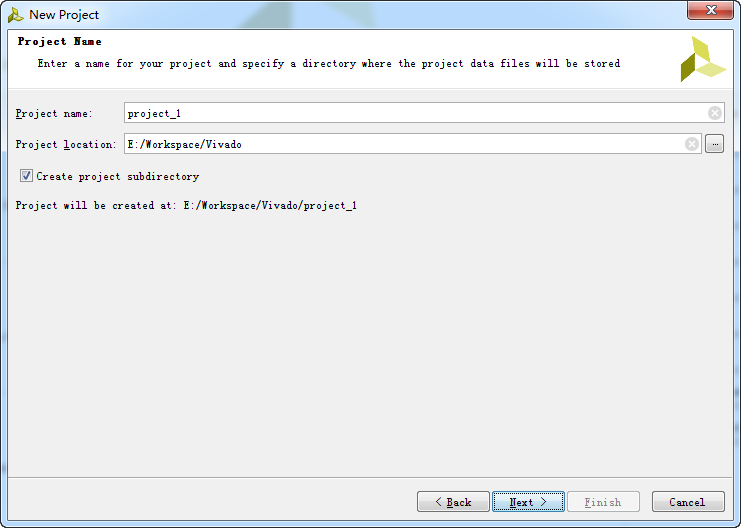
Task: Open the browse dialog with the "..." button
Action: coord(714,144)
